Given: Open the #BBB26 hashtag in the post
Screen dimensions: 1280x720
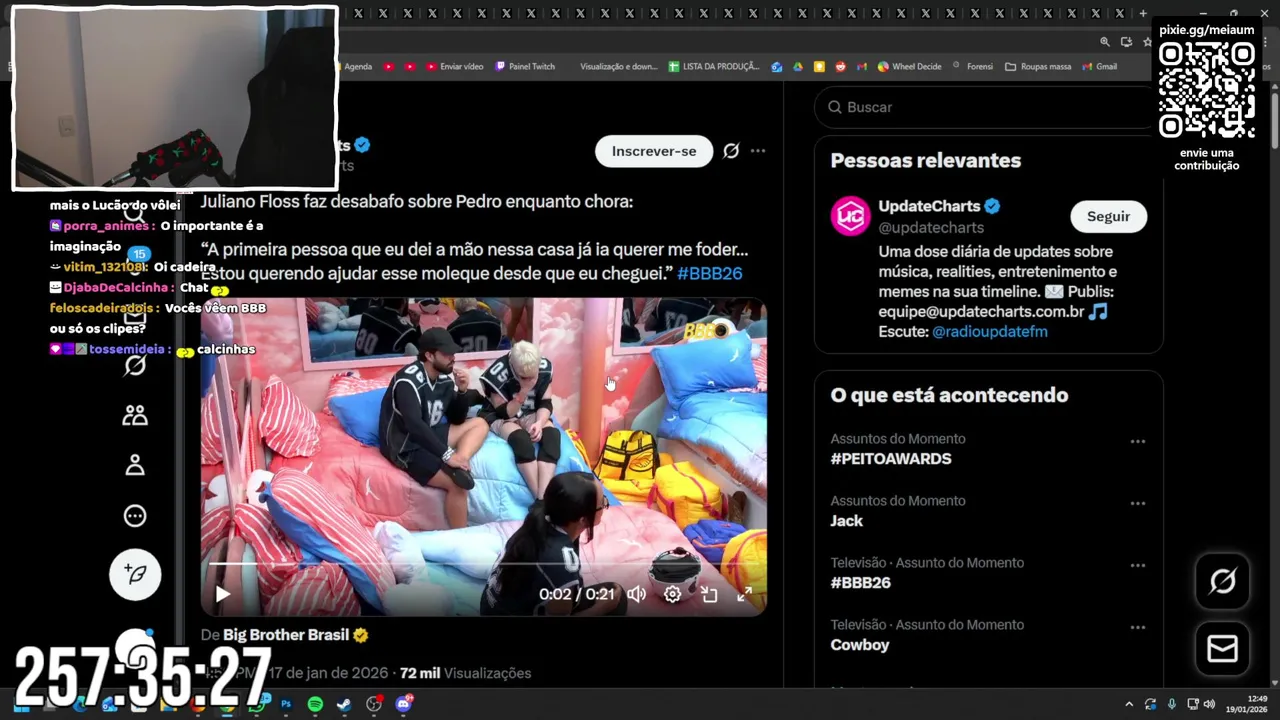Looking at the screenshot, I should click(709, 273).
